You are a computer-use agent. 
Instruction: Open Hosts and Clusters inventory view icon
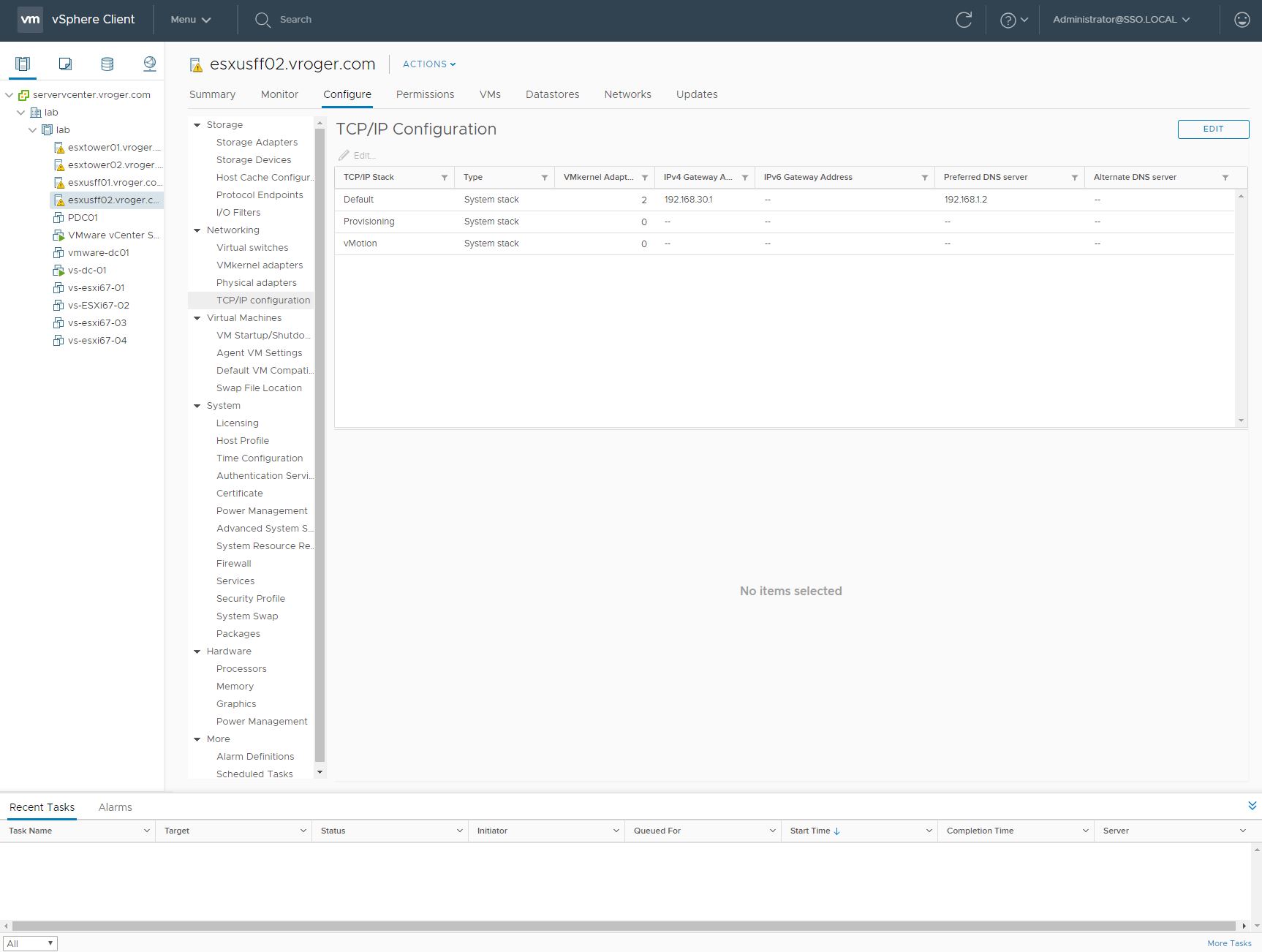(x=23, y=64)
